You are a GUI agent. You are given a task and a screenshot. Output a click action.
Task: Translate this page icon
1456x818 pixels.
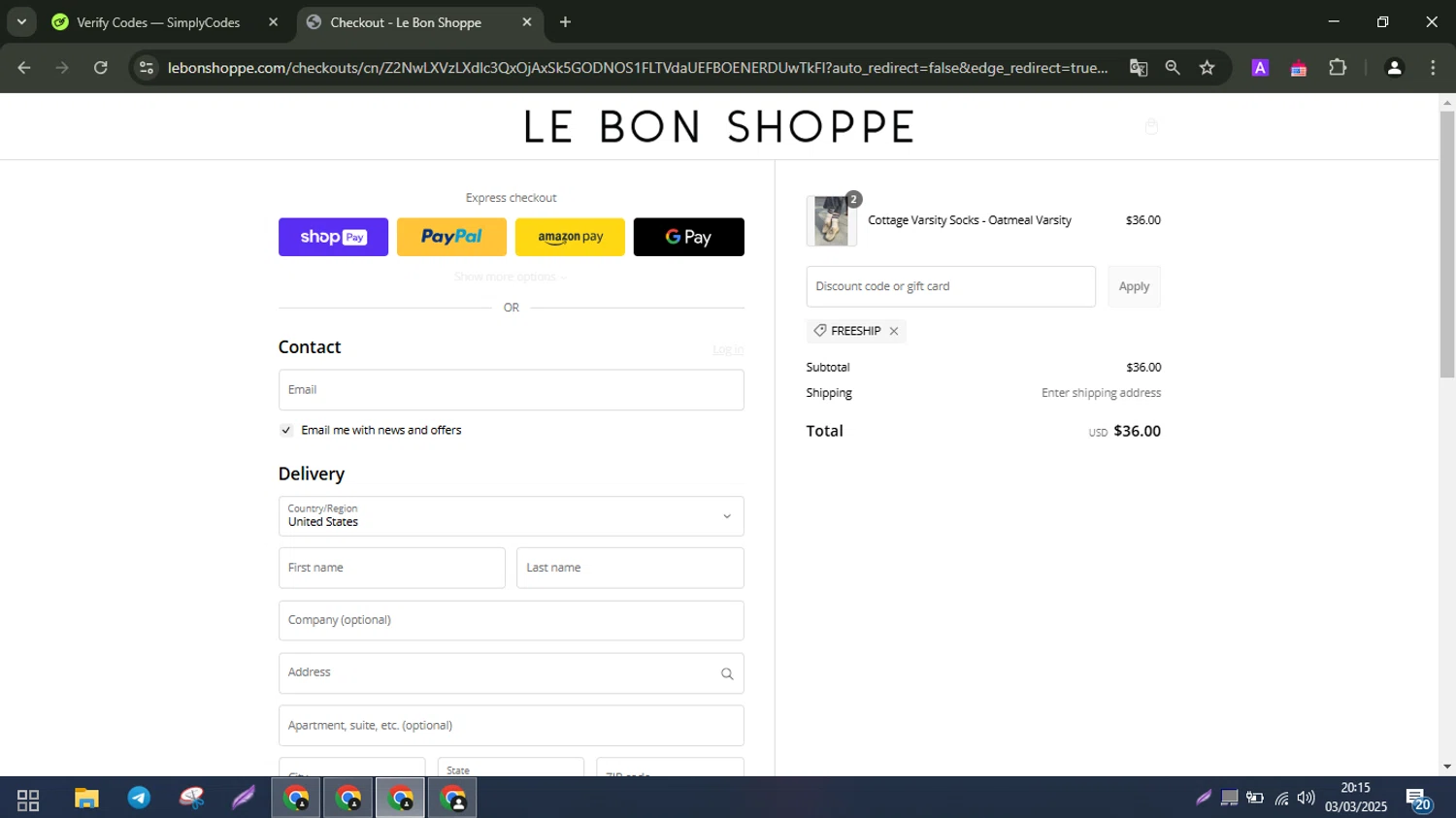tap(1139, 68)
